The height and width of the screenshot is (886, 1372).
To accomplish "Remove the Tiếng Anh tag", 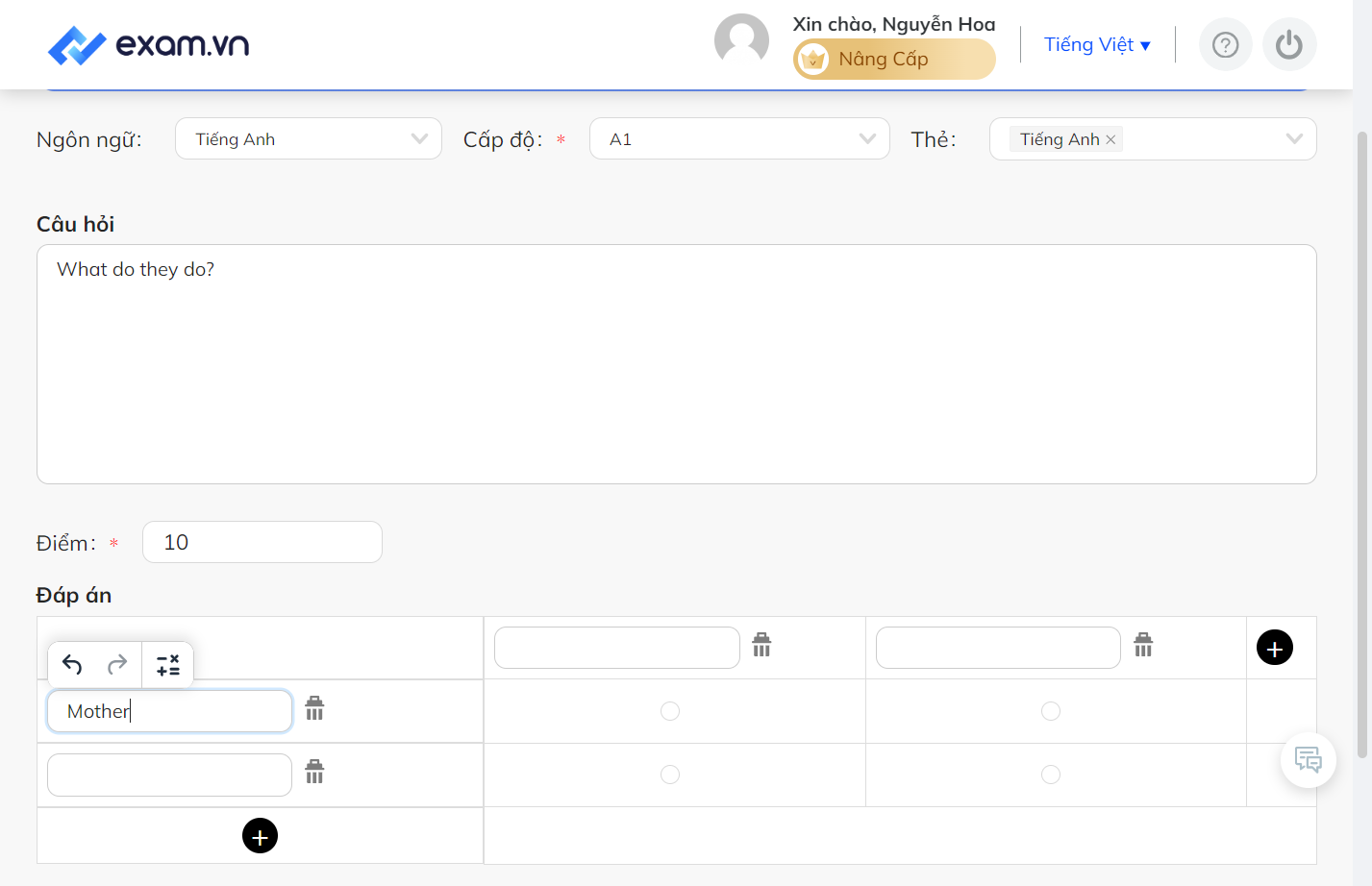I will click(x=1110, y=139).
